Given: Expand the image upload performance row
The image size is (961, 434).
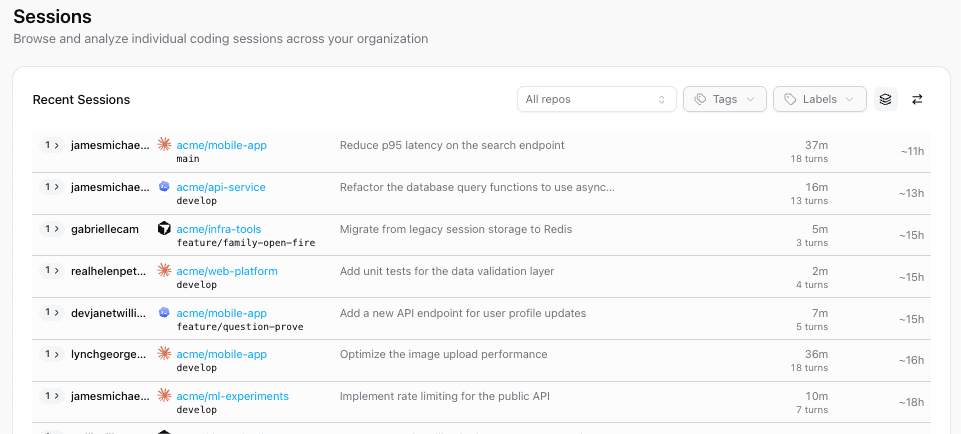Looking at the screenshot, I should tap(52, 354).
